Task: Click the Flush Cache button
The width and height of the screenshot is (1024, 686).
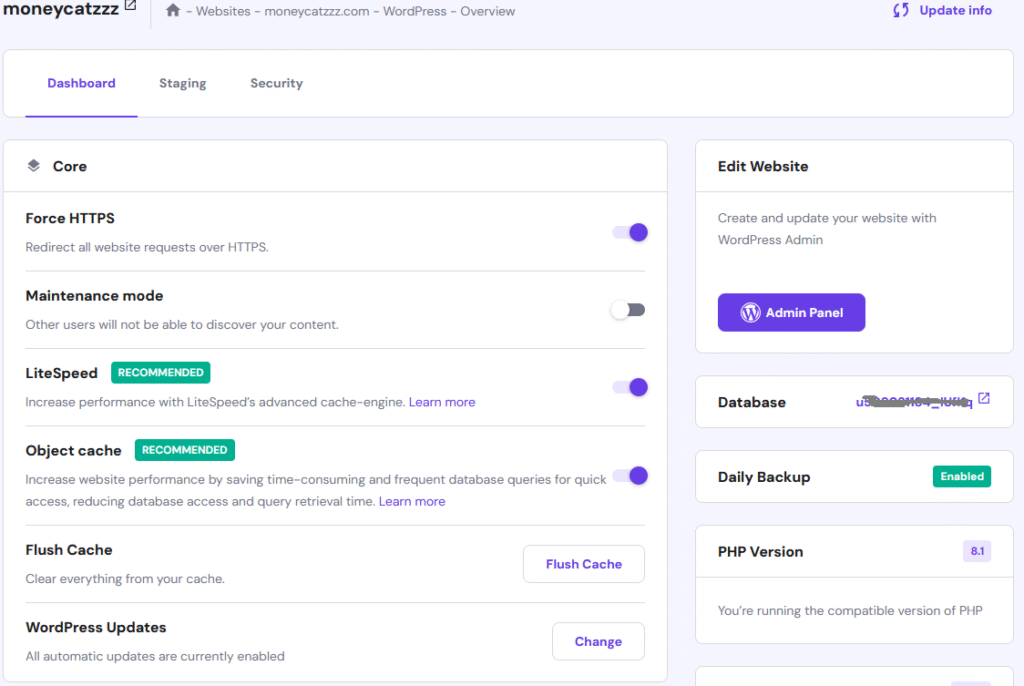Action: 584,564
